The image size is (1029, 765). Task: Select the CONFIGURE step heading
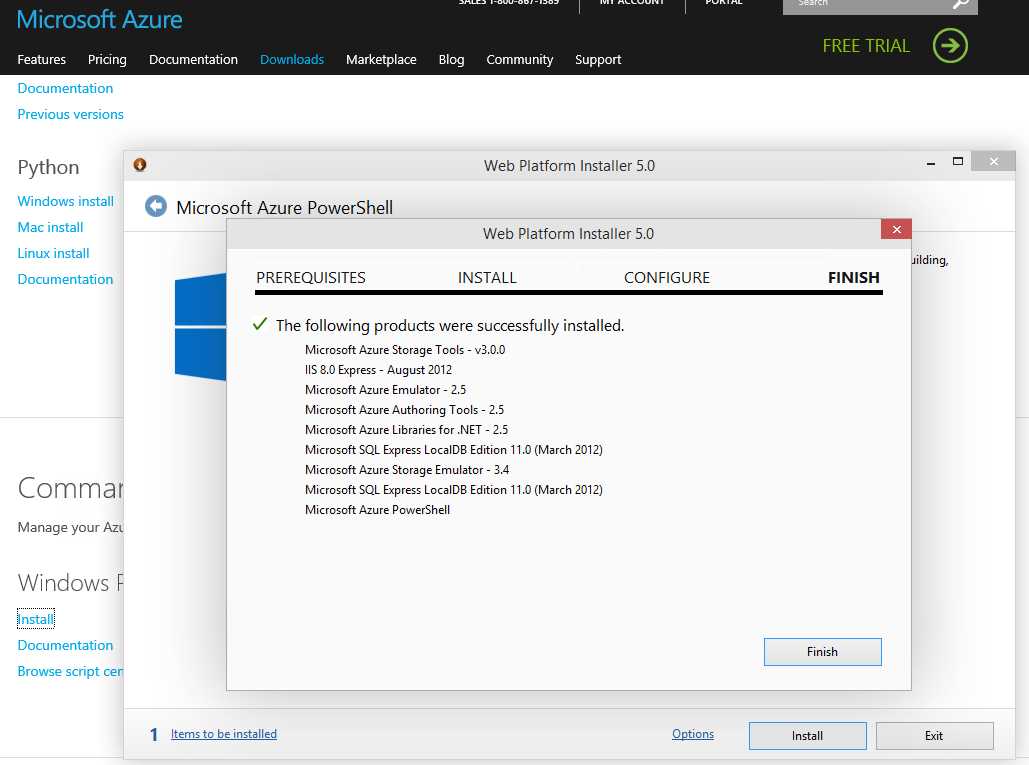(x=667, y=278)
